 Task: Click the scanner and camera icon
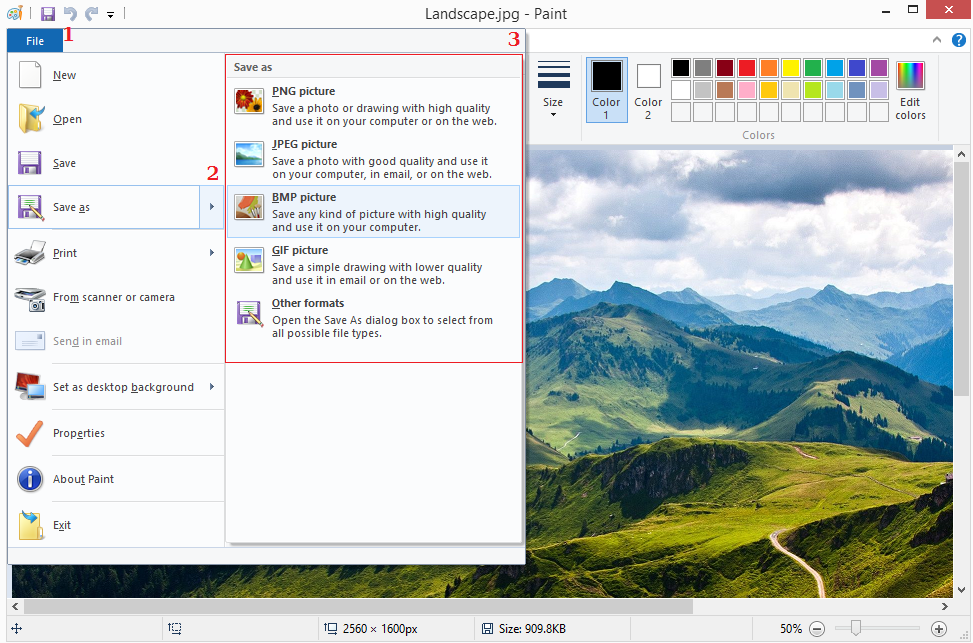tap(30, 299)
